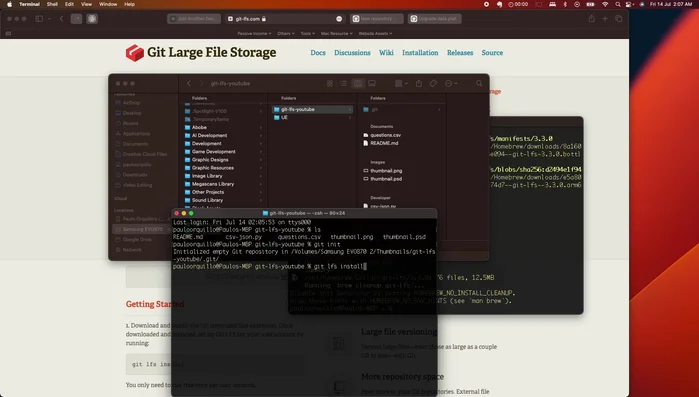Screen dimensions: 699x397
Task: Go forward in Finder window
Action: pos(201,83)
